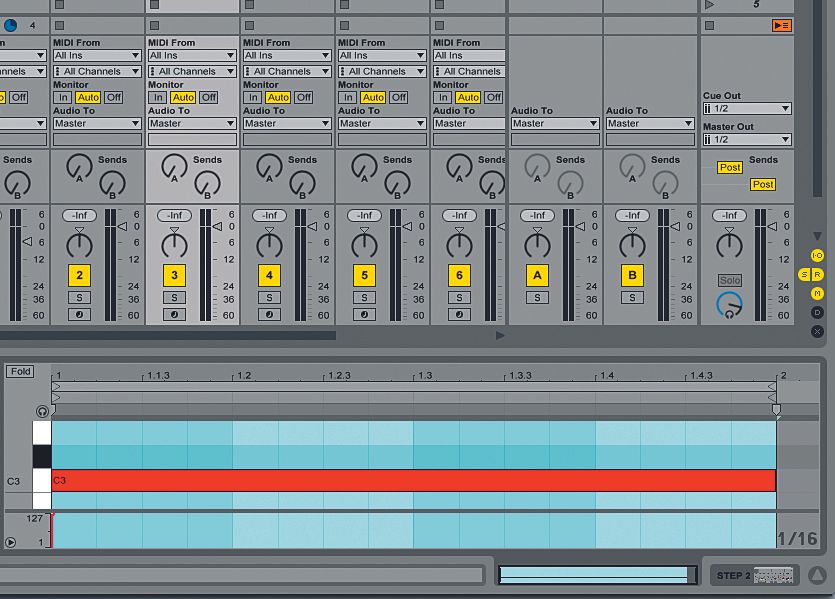The height and width of the screenshot is (599, 835).
Task: Open the Audio To Master dropdown on track 2
Action: tap(97, 123)
